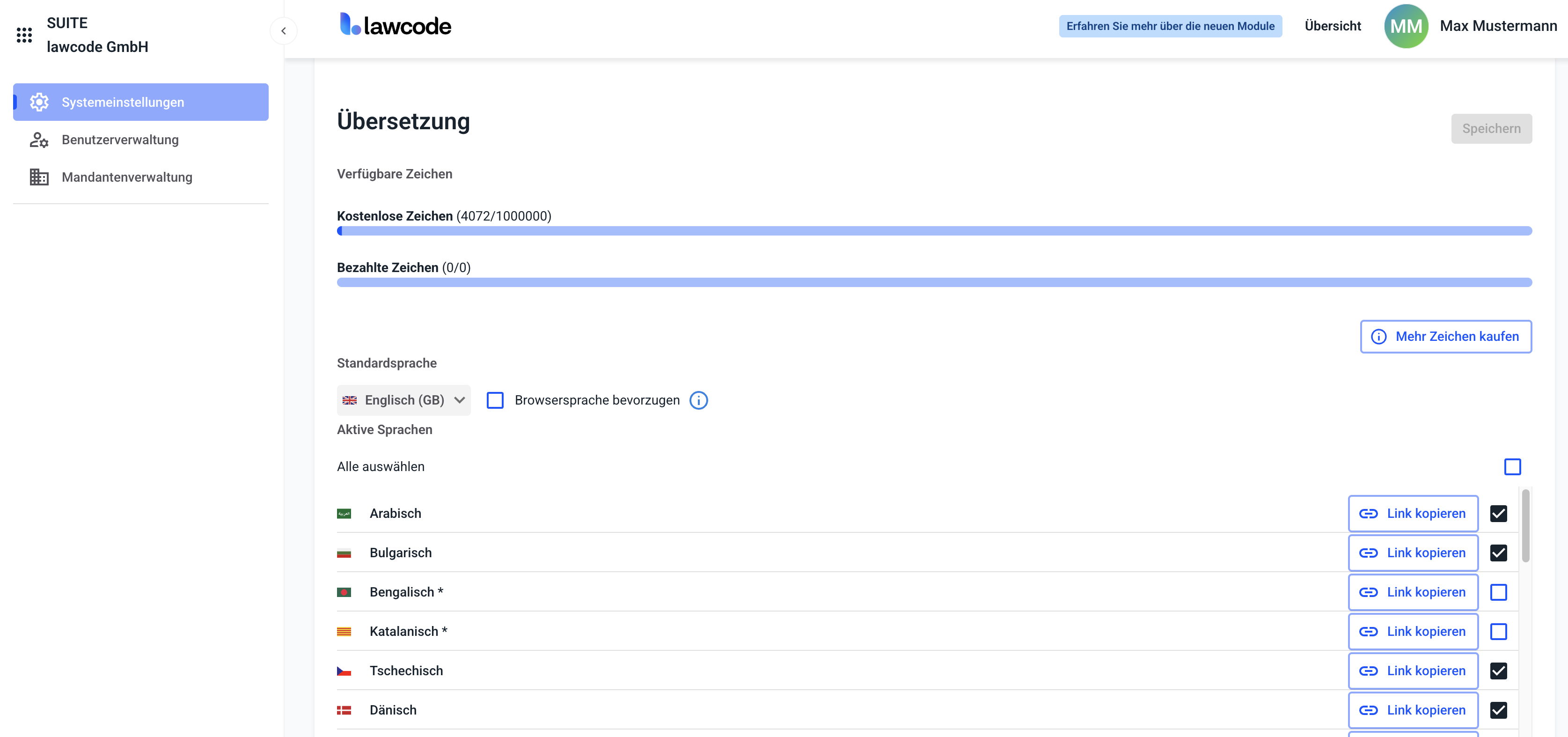1568x737 pixels.
Task: Click the Systemeinstellungen gear icon
Action: tap(40, 102)
